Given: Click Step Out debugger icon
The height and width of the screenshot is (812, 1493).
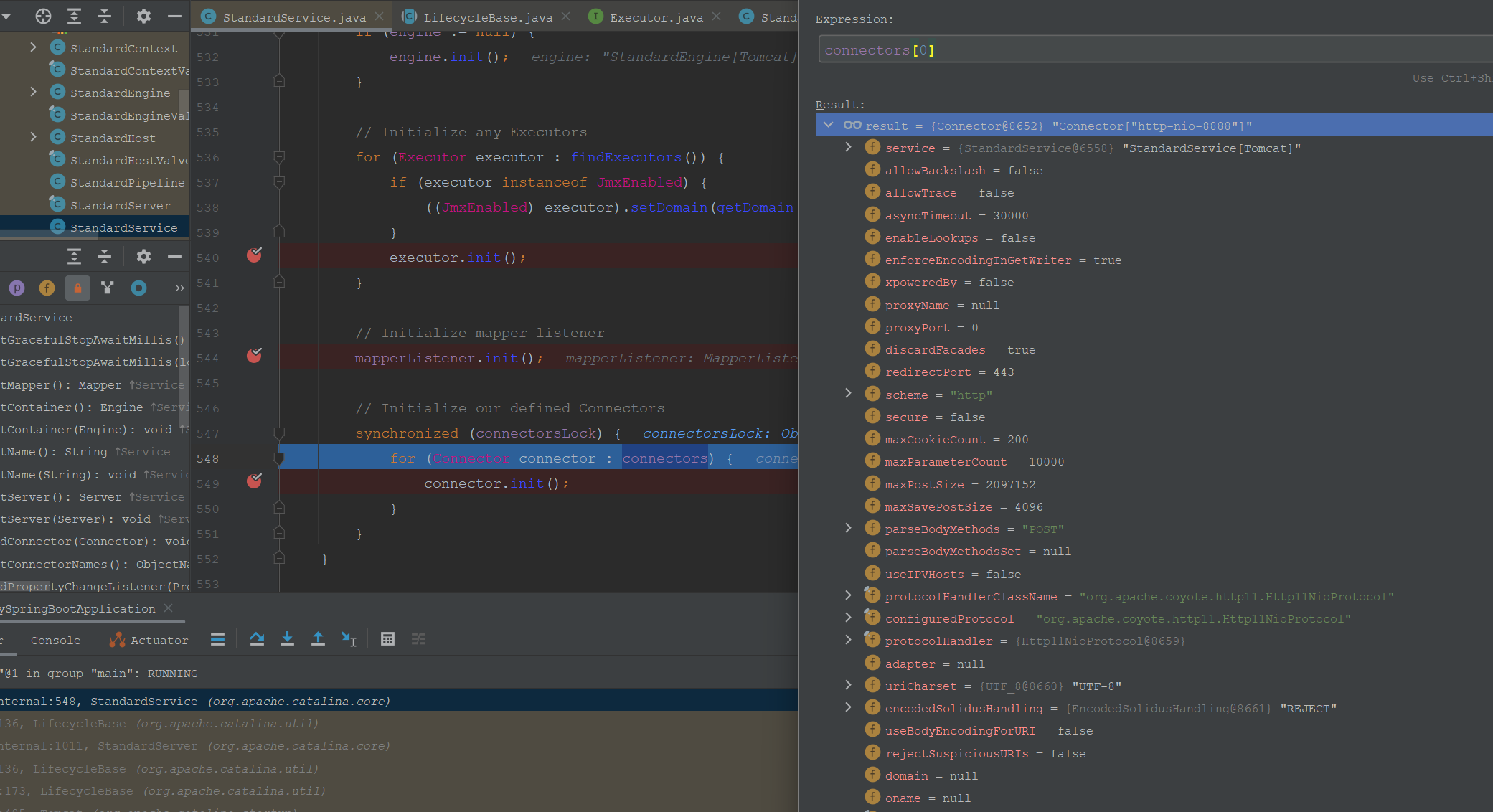Looking at the screenshot, I should tap(318, 639).
